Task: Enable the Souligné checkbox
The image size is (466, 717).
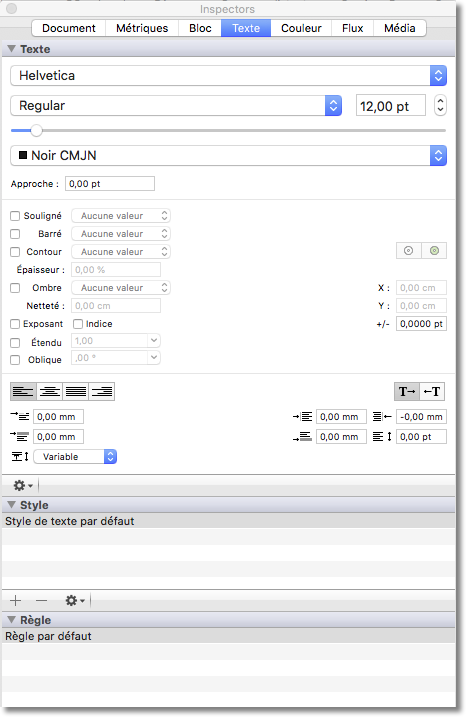Action: point(15,216)
